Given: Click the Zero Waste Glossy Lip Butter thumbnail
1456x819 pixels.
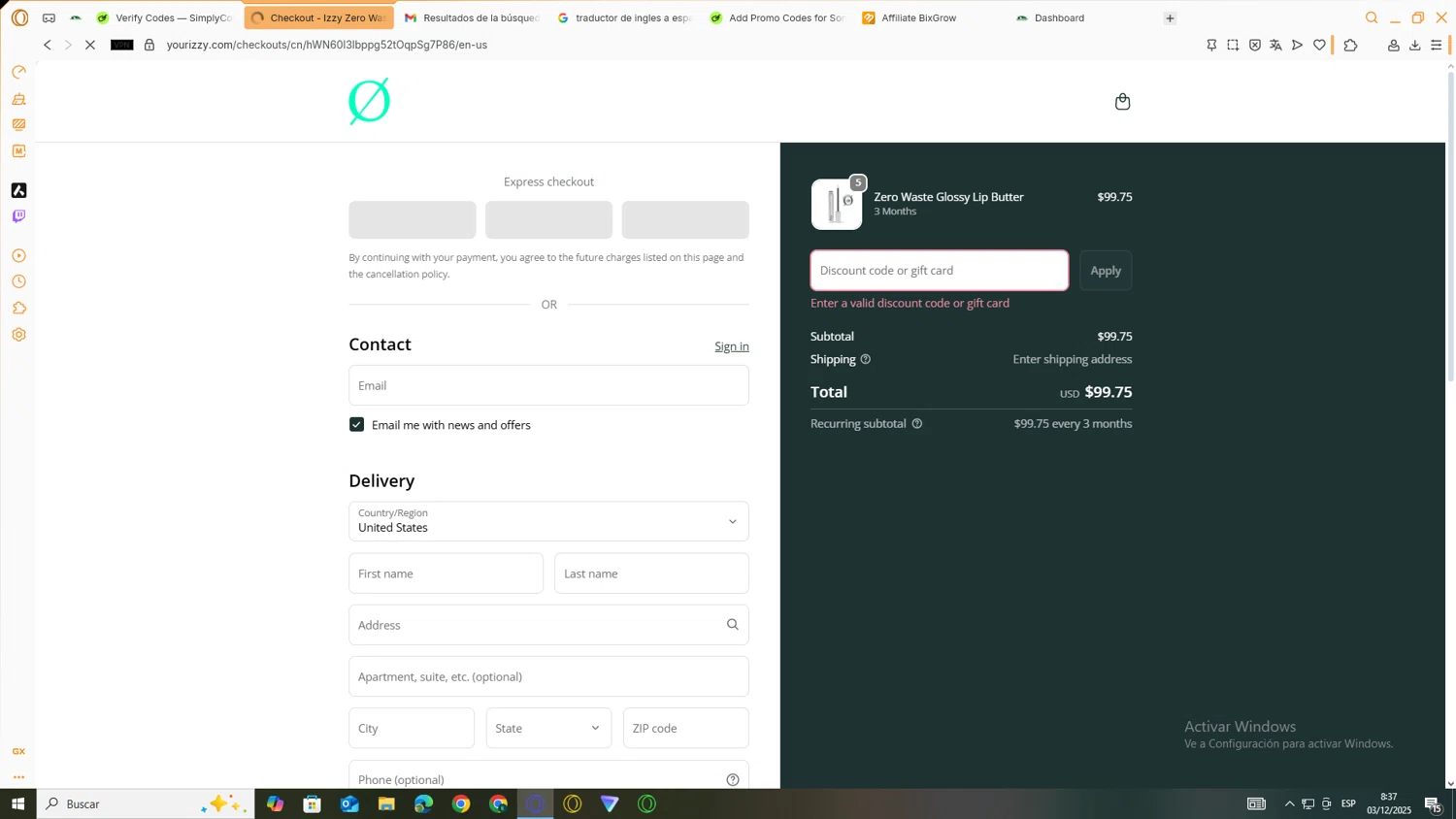Looking at the screenshot, I should click(x=837, y=204).
